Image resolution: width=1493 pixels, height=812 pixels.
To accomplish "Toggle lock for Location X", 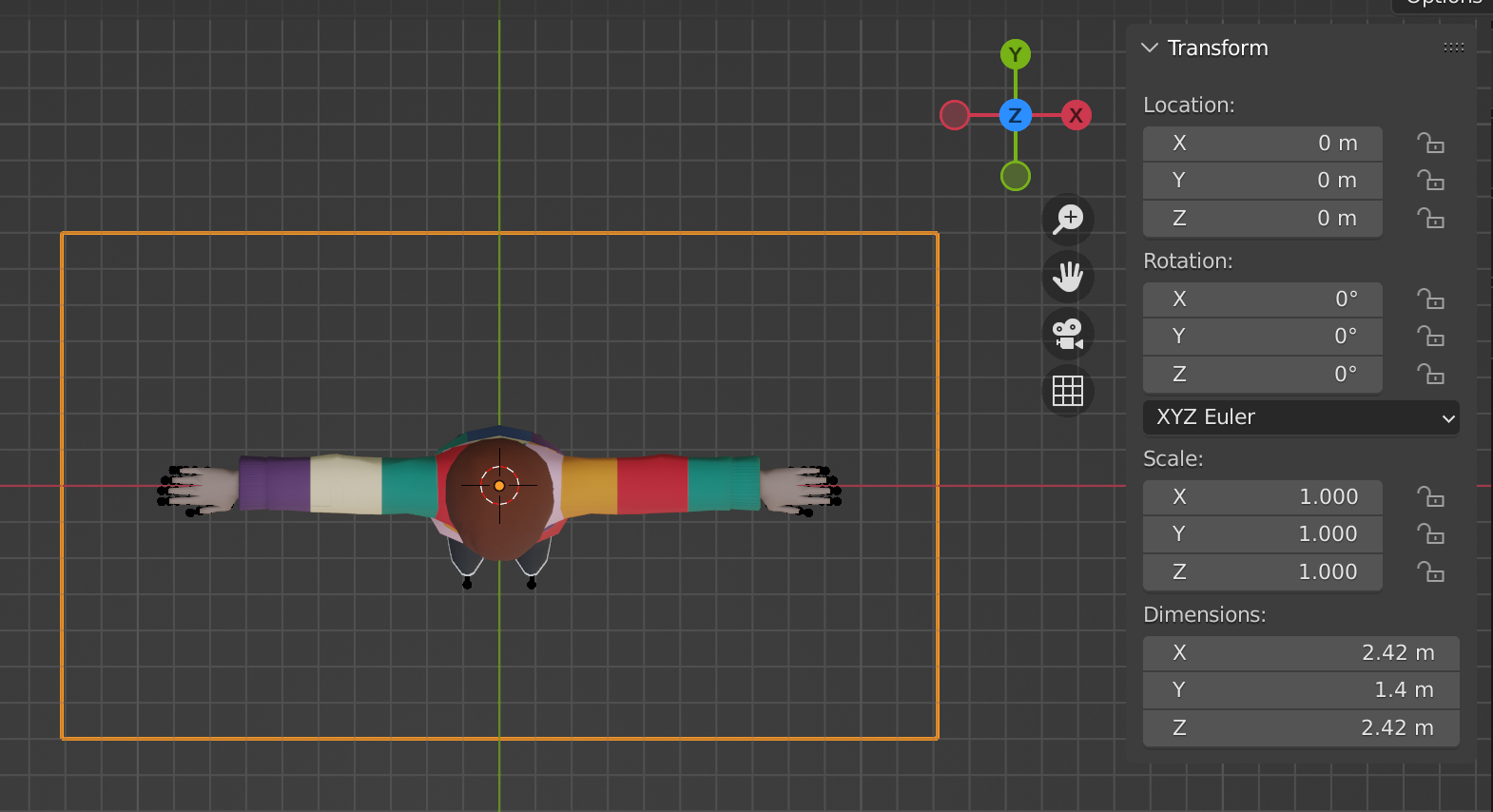I will (1430, 144).
